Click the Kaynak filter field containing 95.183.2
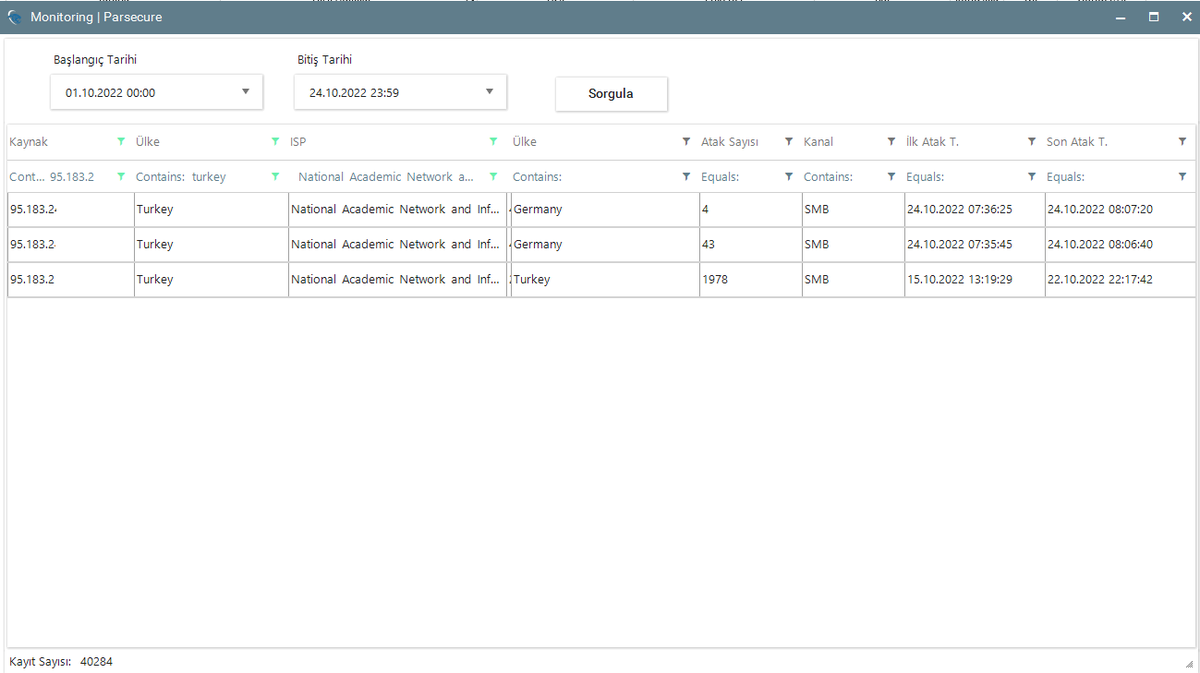Viewport: 1200px width, 673px height. 60,177
